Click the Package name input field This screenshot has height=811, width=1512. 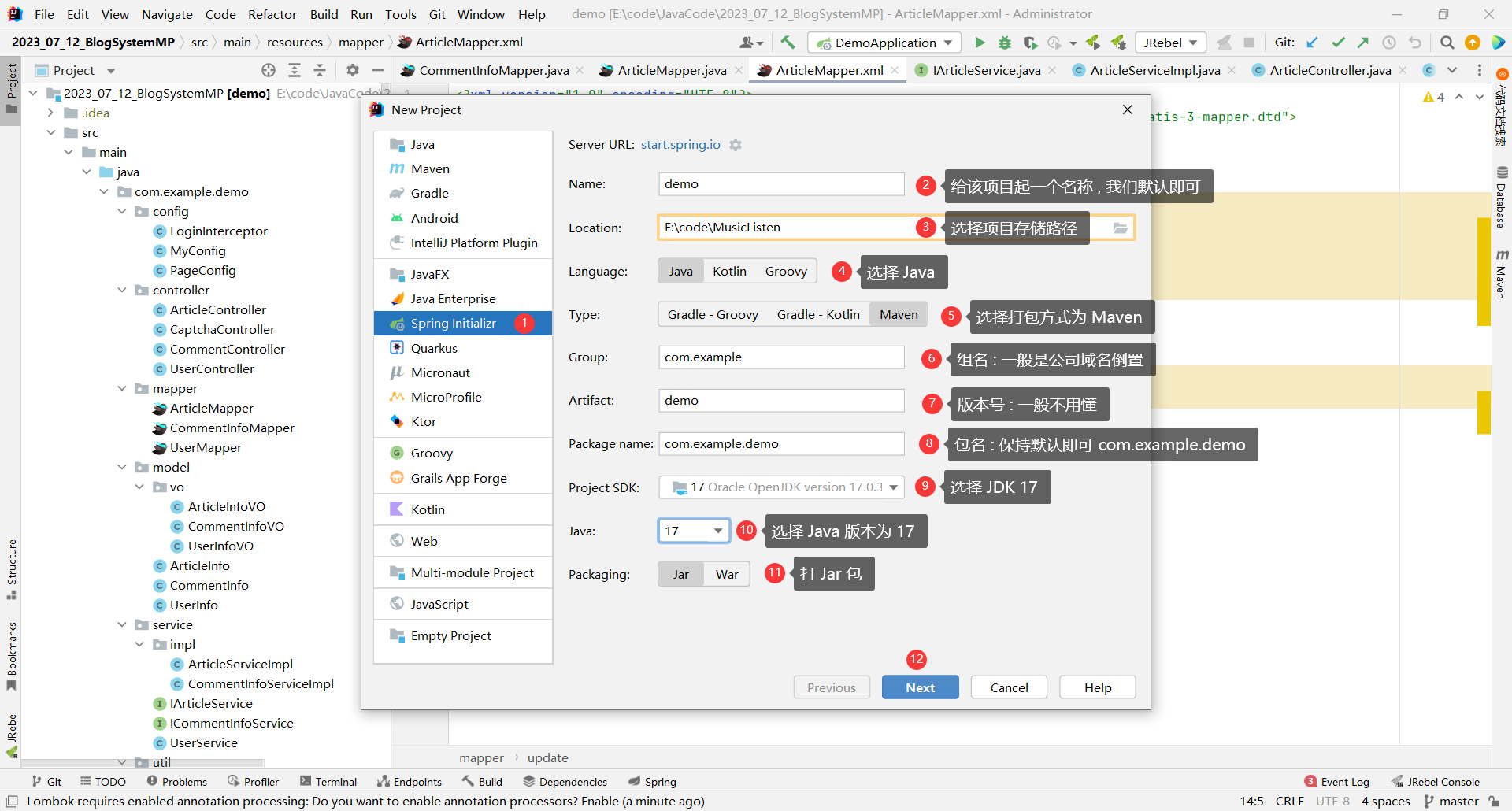coord(781,444)
